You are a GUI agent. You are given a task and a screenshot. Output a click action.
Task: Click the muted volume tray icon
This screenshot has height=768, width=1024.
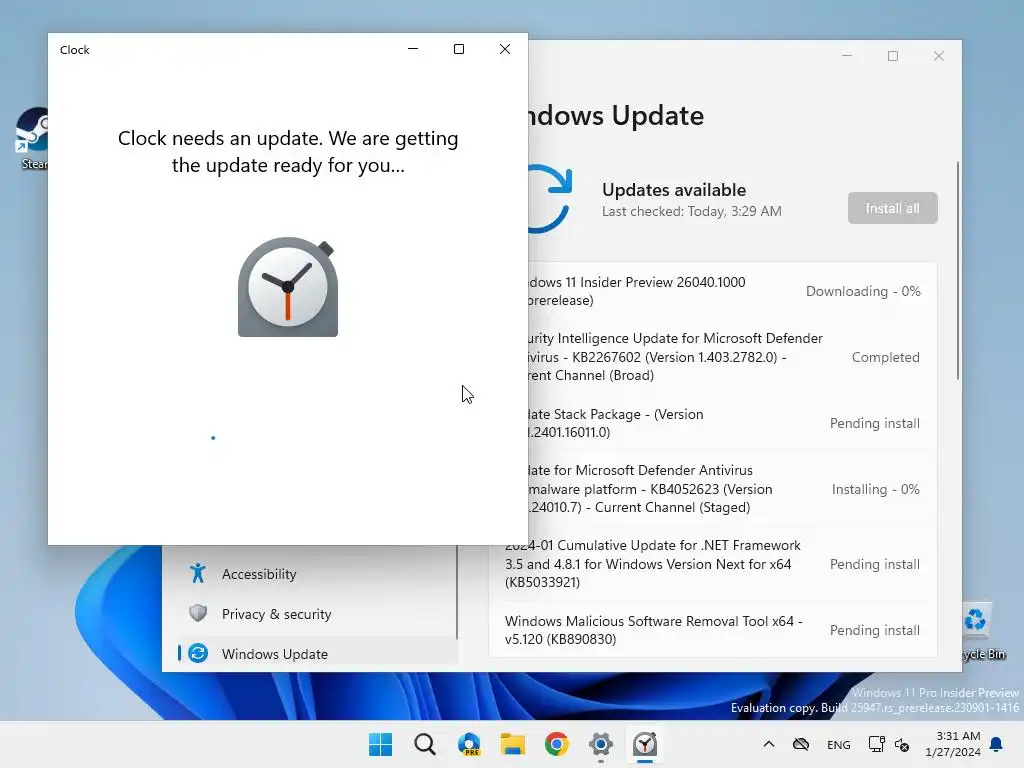pyautogui.click(x=902, y=744)
